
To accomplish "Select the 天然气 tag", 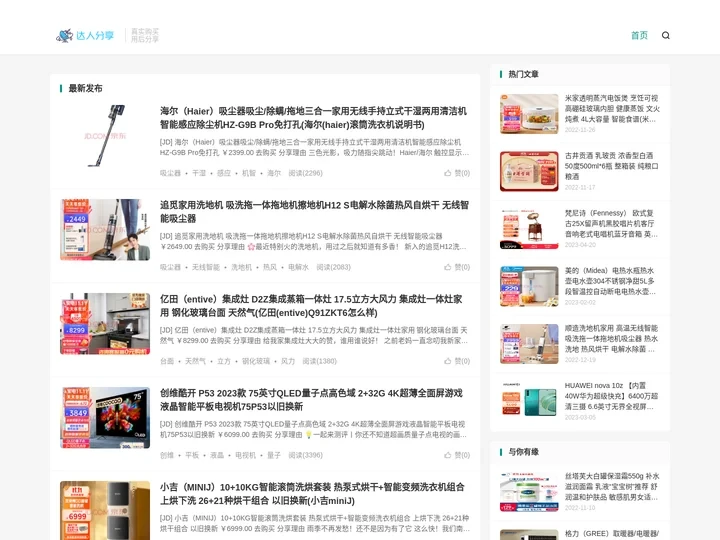I will (195, 361).
